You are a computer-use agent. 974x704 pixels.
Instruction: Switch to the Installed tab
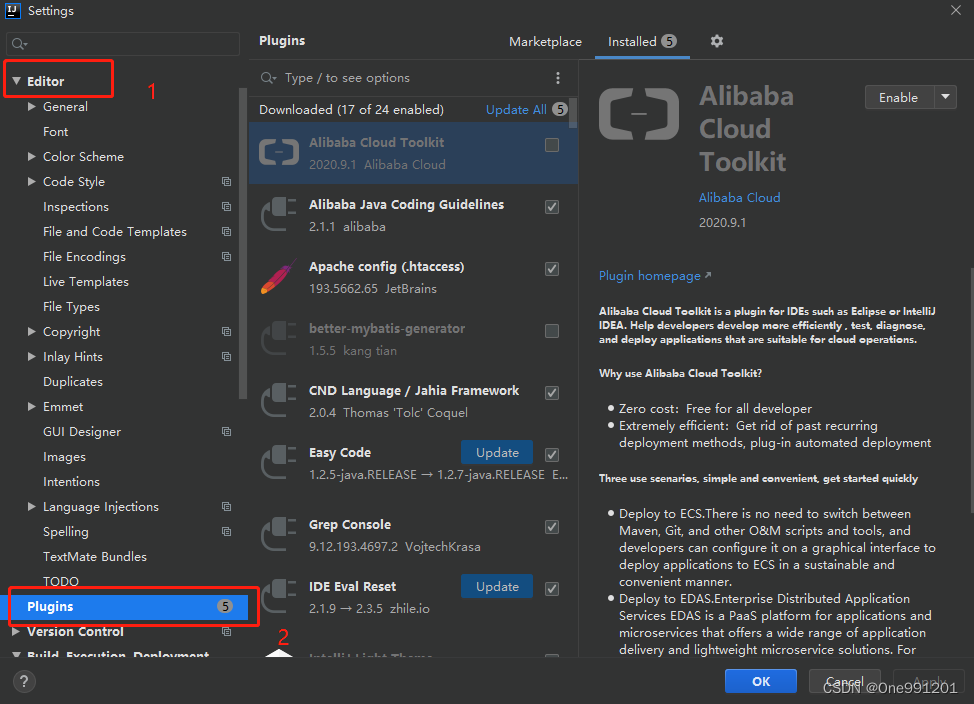642,42
